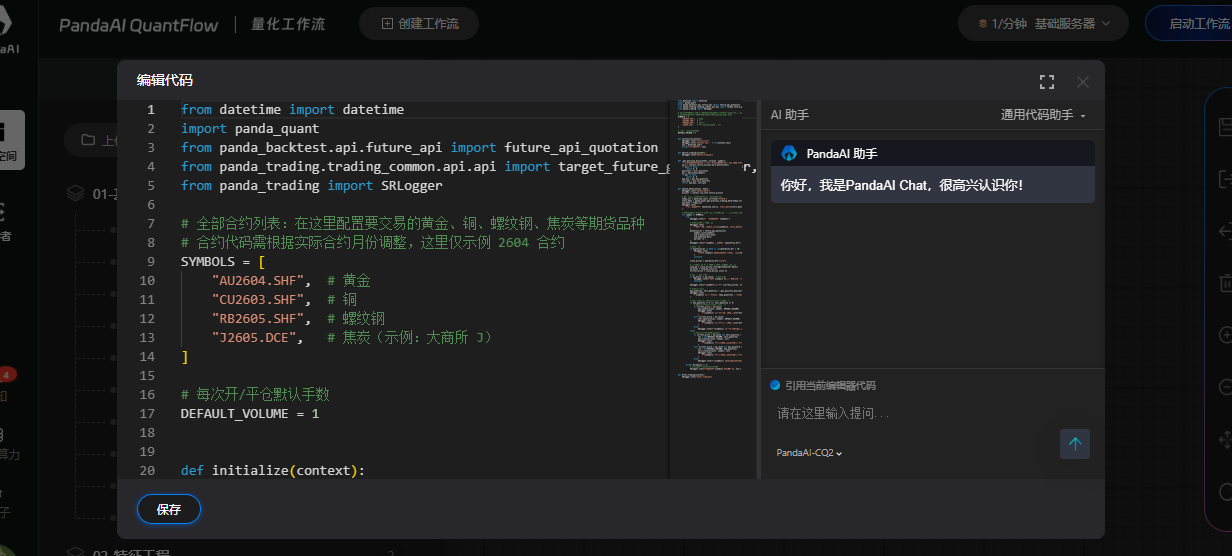Click the "AU2604.SHF" string in code
1232x556 pixels.
(x=258, y=281)
